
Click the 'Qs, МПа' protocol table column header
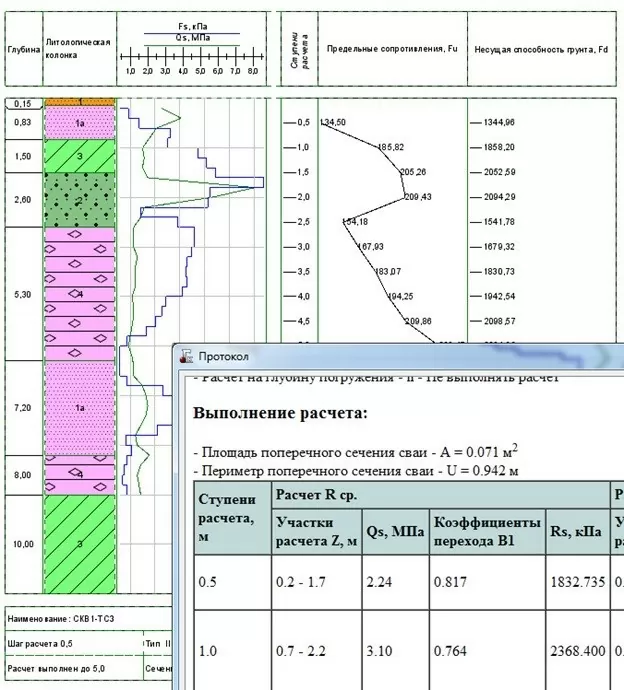coord(395,532)
